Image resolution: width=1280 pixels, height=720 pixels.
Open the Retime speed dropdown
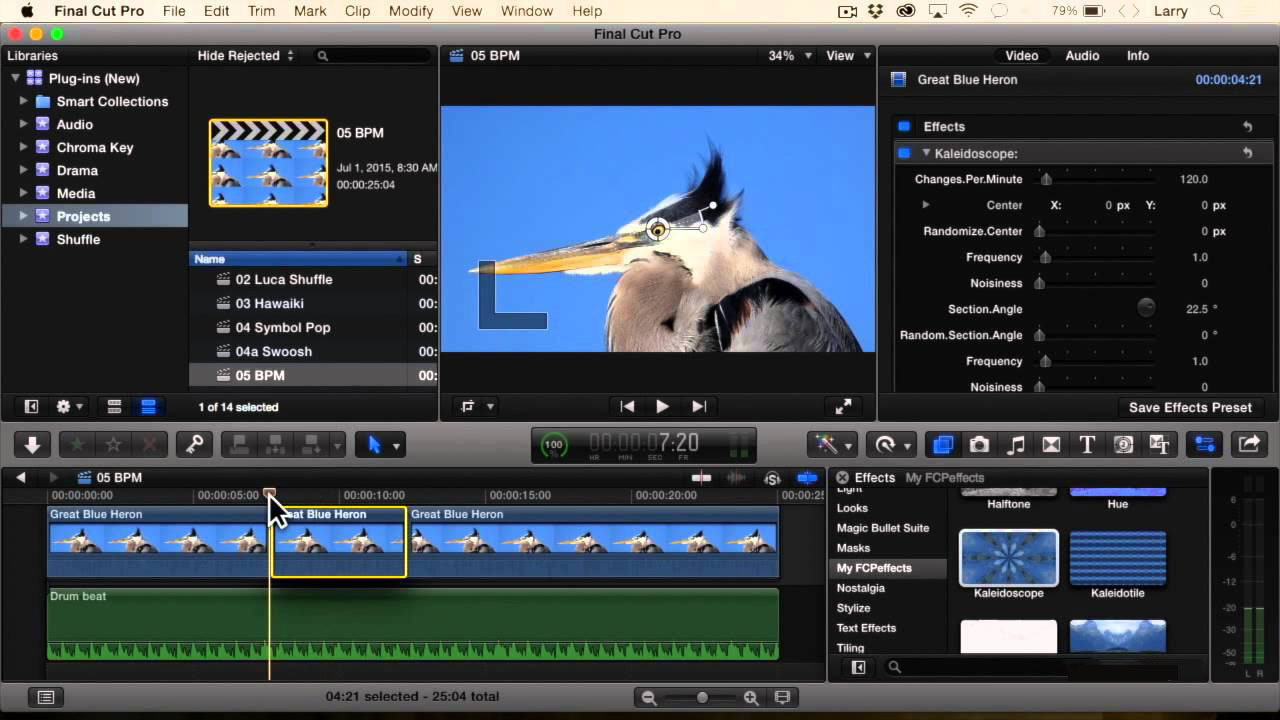[890, 445]
